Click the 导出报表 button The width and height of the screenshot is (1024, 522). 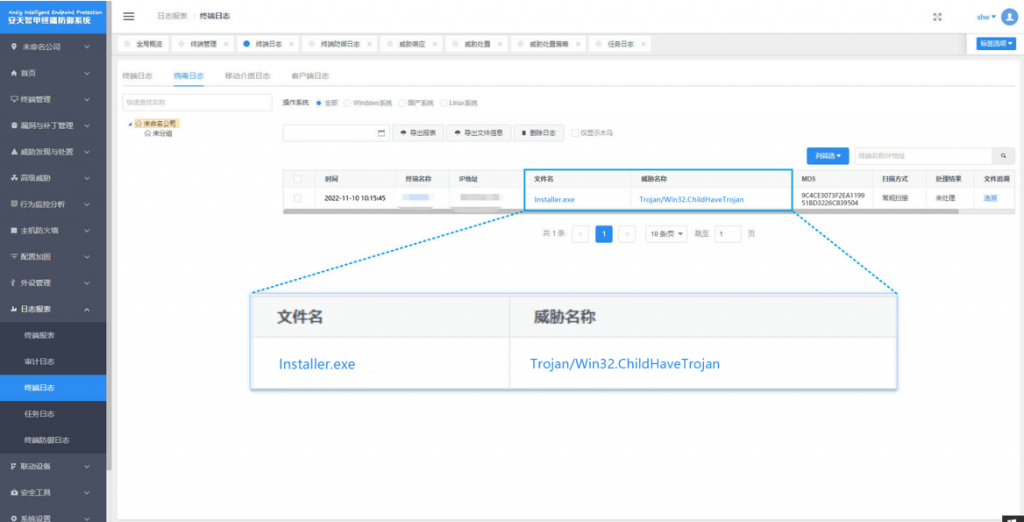(x=418, y=133)
